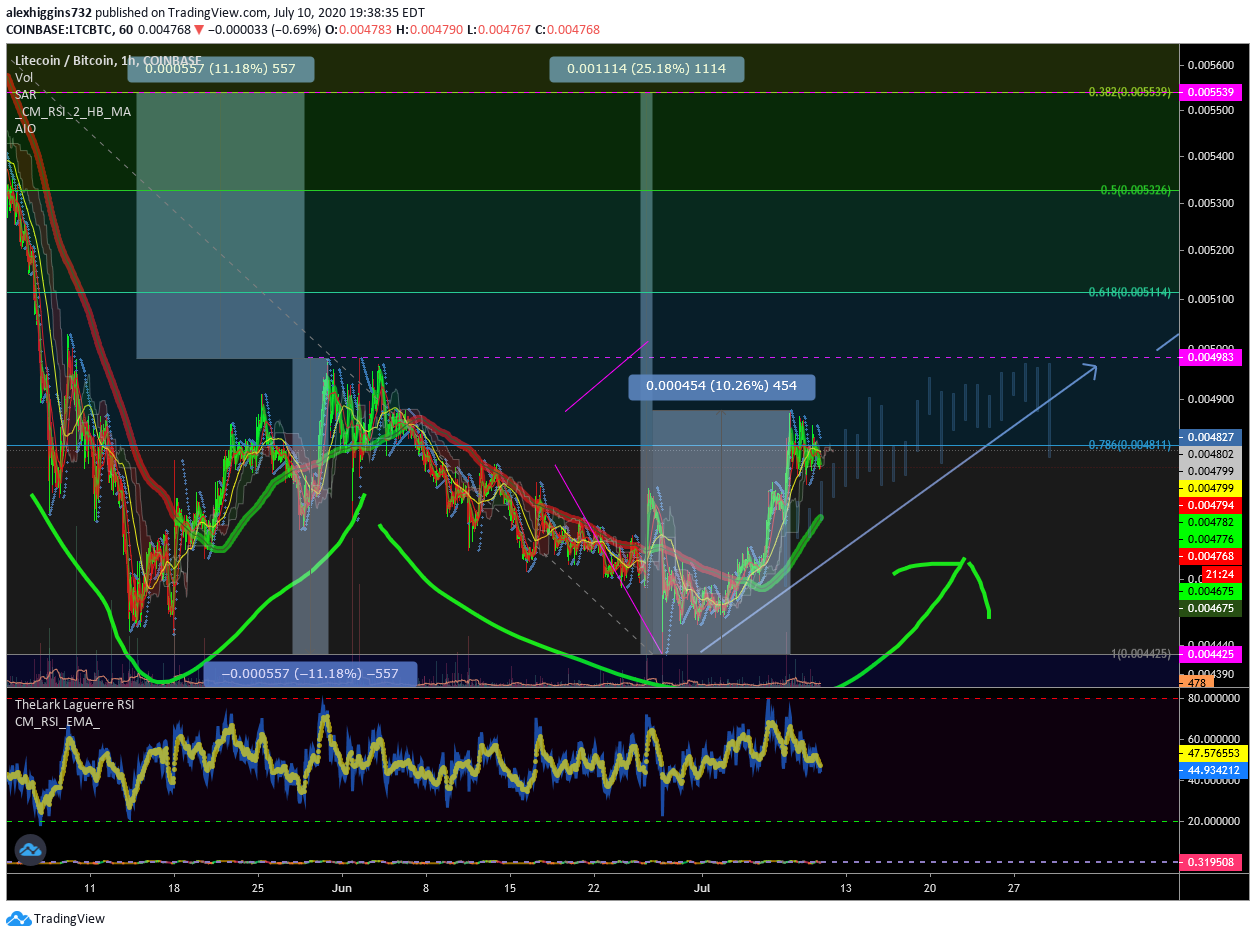1256x937 pixels.
Task: Click the H:0.004790 high value in header
Action: [428, 30]
